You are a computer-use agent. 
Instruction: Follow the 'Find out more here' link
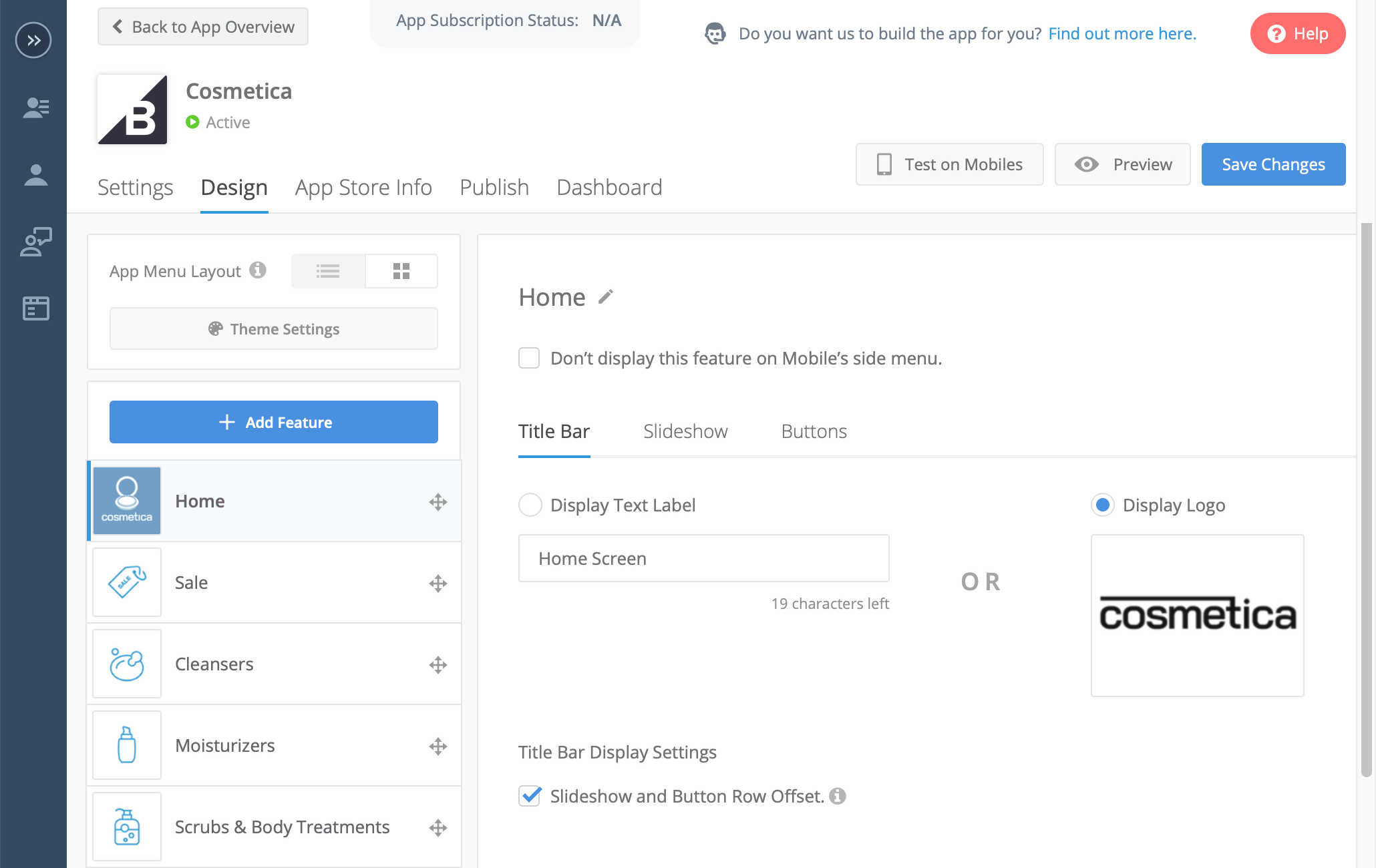click(x=1122, y=33)
